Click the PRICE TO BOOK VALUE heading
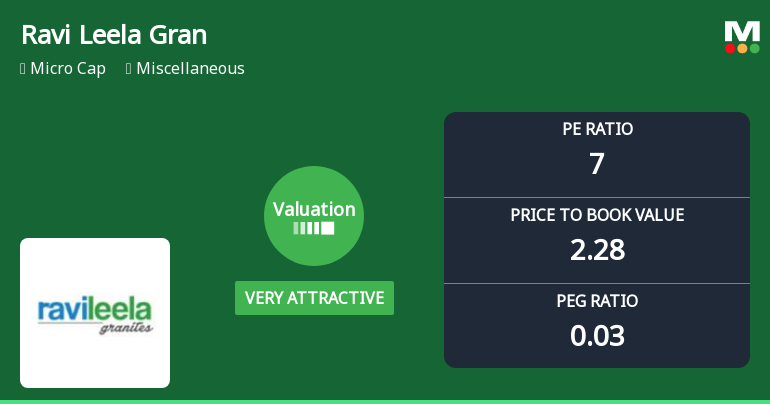770x404 pixels. 597,215
